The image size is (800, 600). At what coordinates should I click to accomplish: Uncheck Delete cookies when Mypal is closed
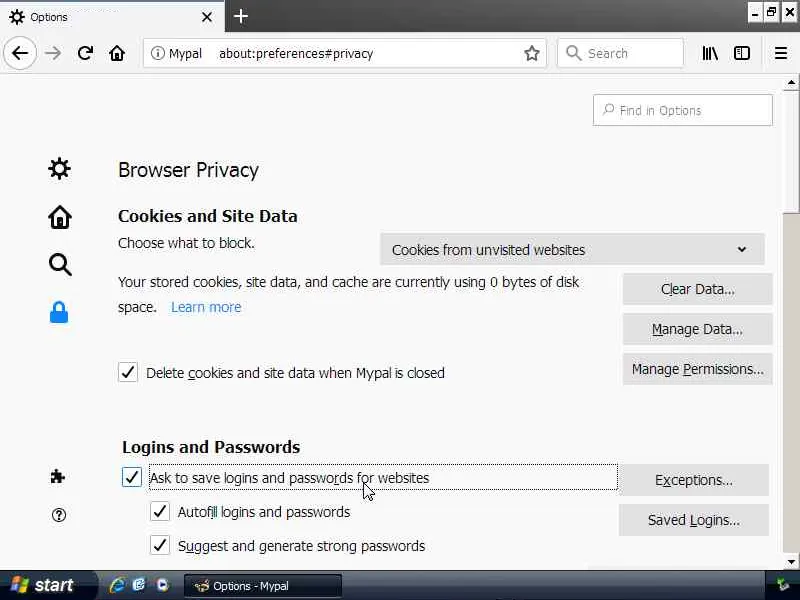(x=128, y=373)
